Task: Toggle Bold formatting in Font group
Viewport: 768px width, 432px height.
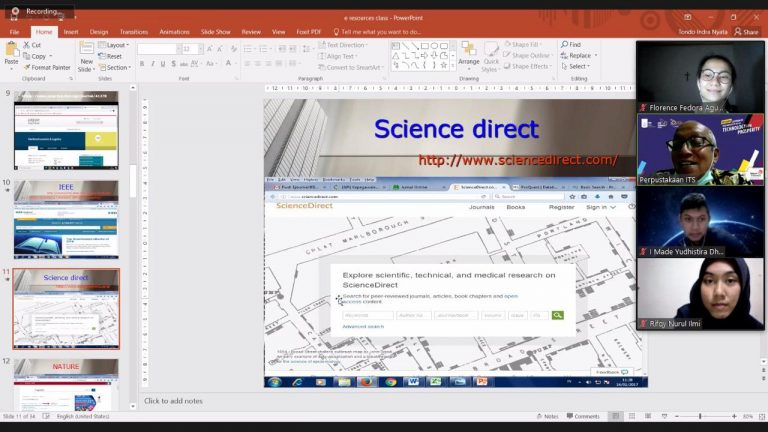Action: 142,63
